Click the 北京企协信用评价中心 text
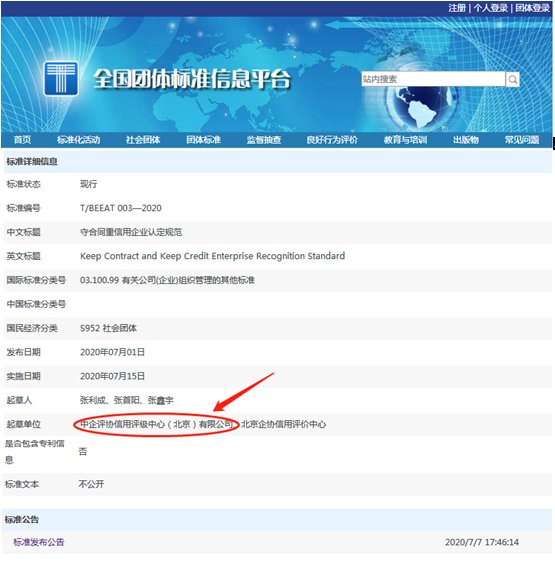Screen dimensions: 555x564 click(283, 424)
